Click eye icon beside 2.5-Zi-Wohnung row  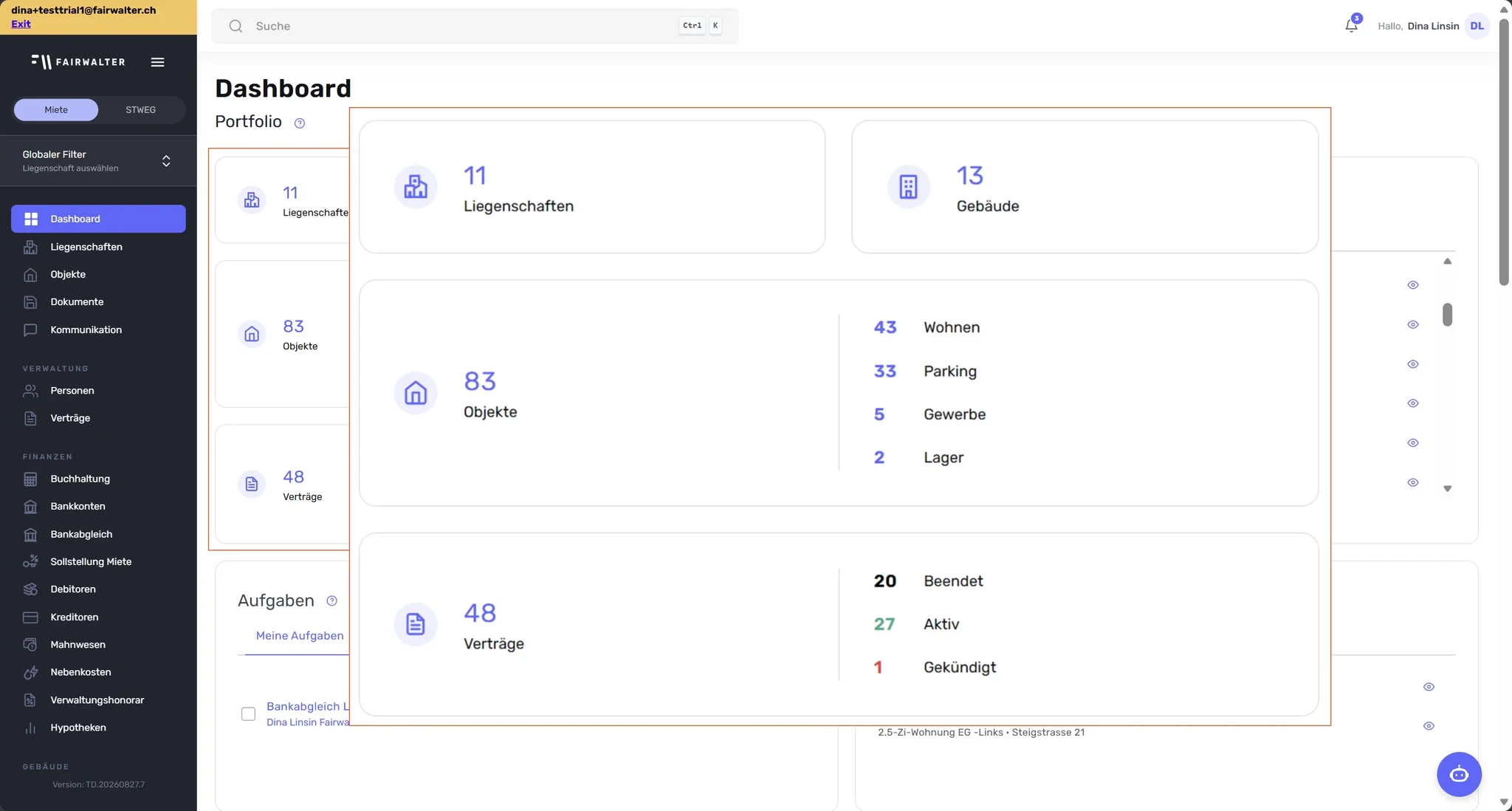pyautogui.click(x=1429, y=726)
